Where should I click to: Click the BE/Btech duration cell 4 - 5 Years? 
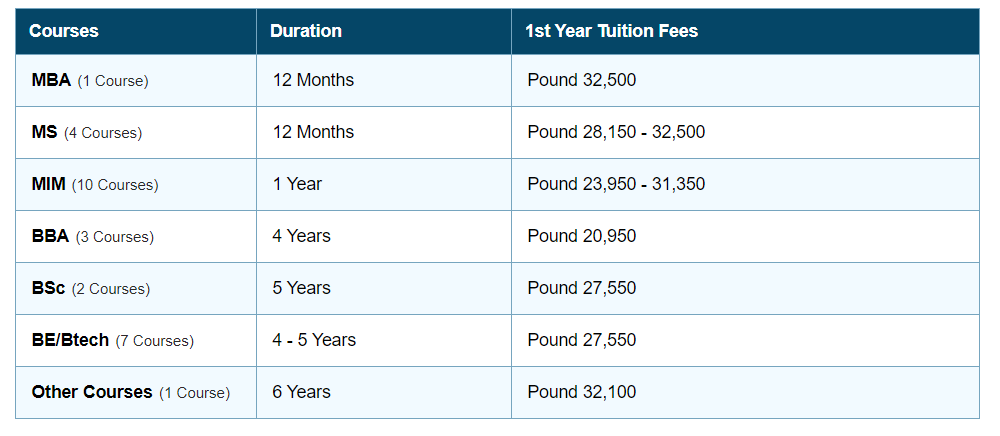click(314, 340)
